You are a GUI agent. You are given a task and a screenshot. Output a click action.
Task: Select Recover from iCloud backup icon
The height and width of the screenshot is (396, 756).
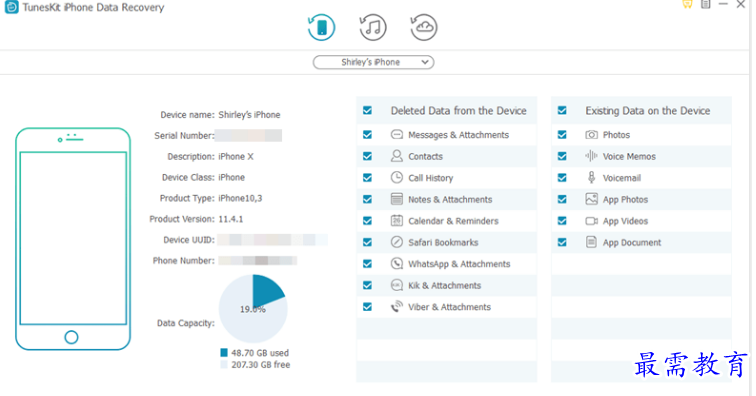[x=424, y=27]
